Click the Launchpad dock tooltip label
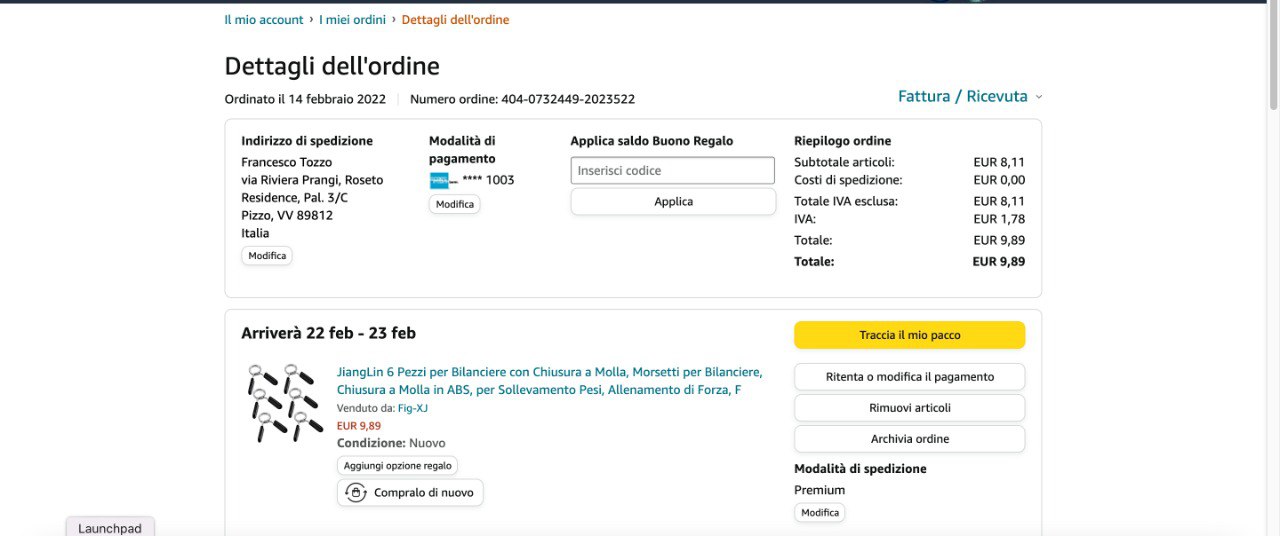Viewport: 1280px width, 536px height. click(x=110, y=528)
